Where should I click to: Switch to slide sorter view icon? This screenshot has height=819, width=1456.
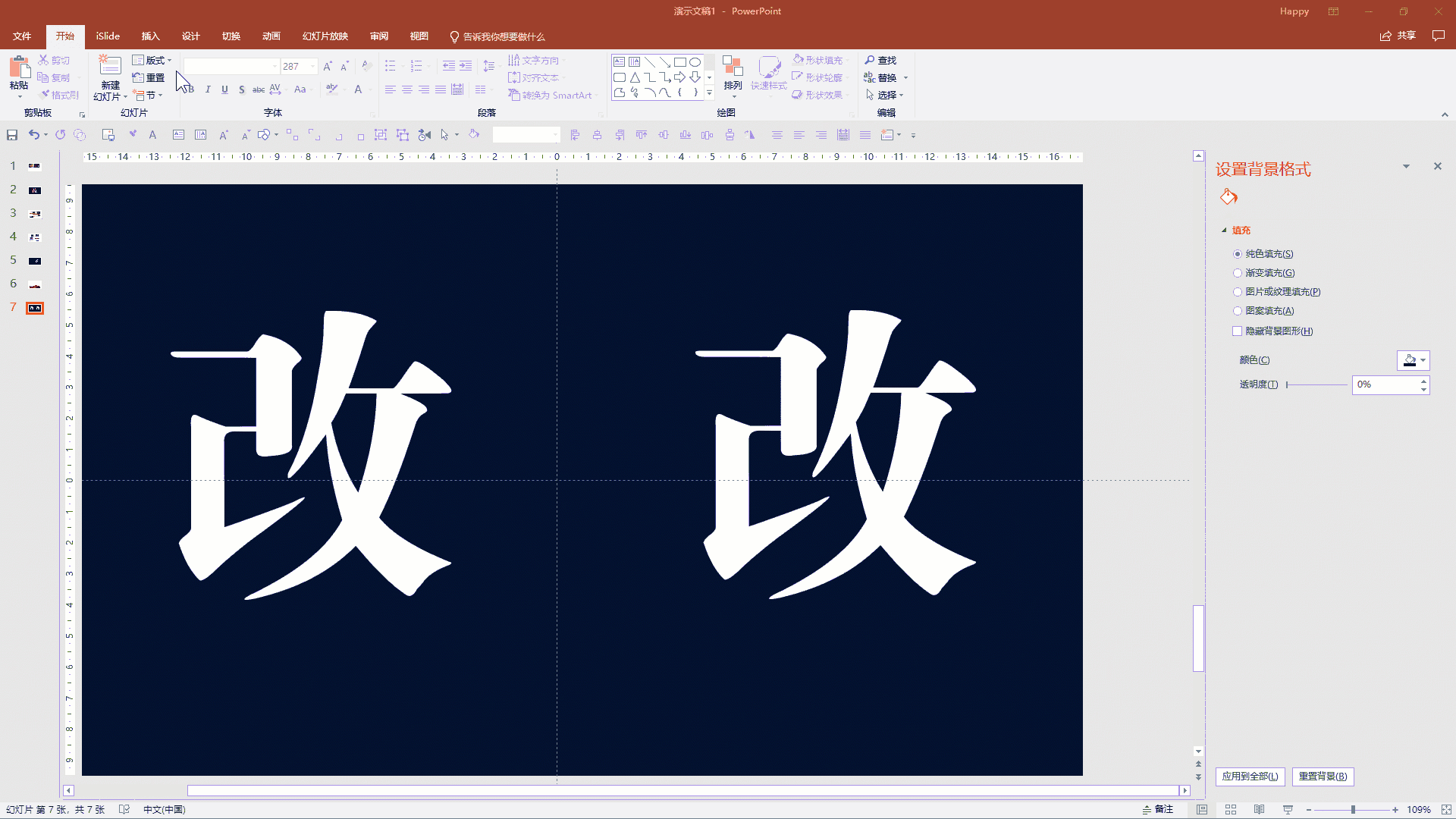1231,810
